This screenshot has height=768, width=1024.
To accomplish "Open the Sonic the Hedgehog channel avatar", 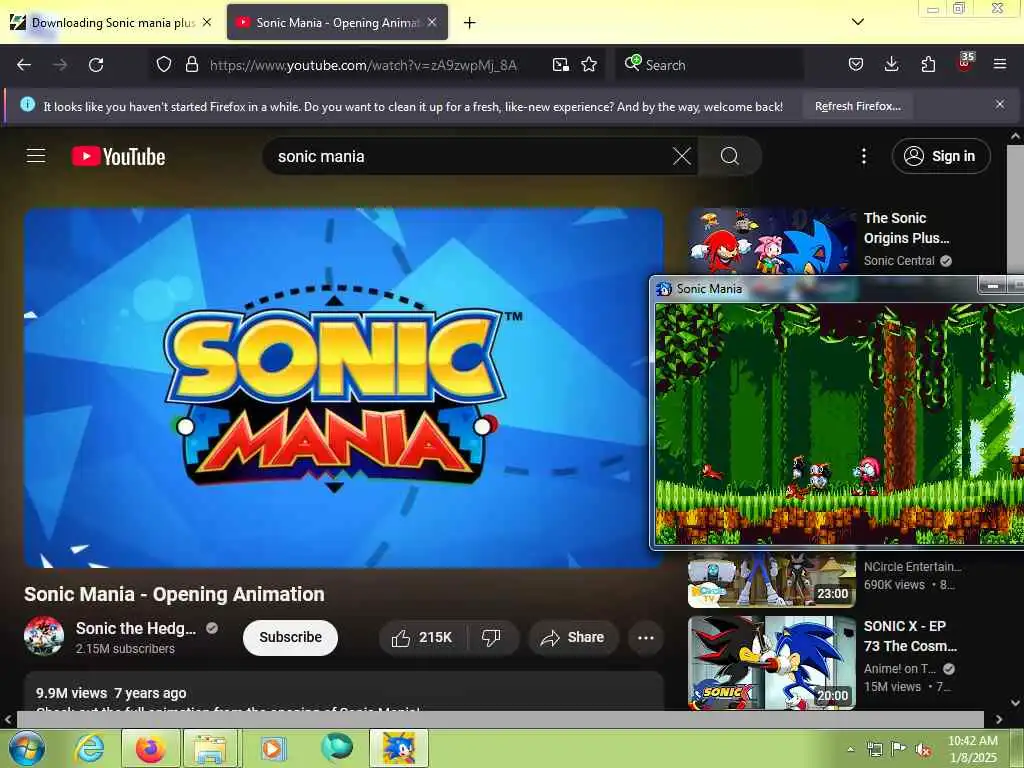I will [x=44, y=635].
